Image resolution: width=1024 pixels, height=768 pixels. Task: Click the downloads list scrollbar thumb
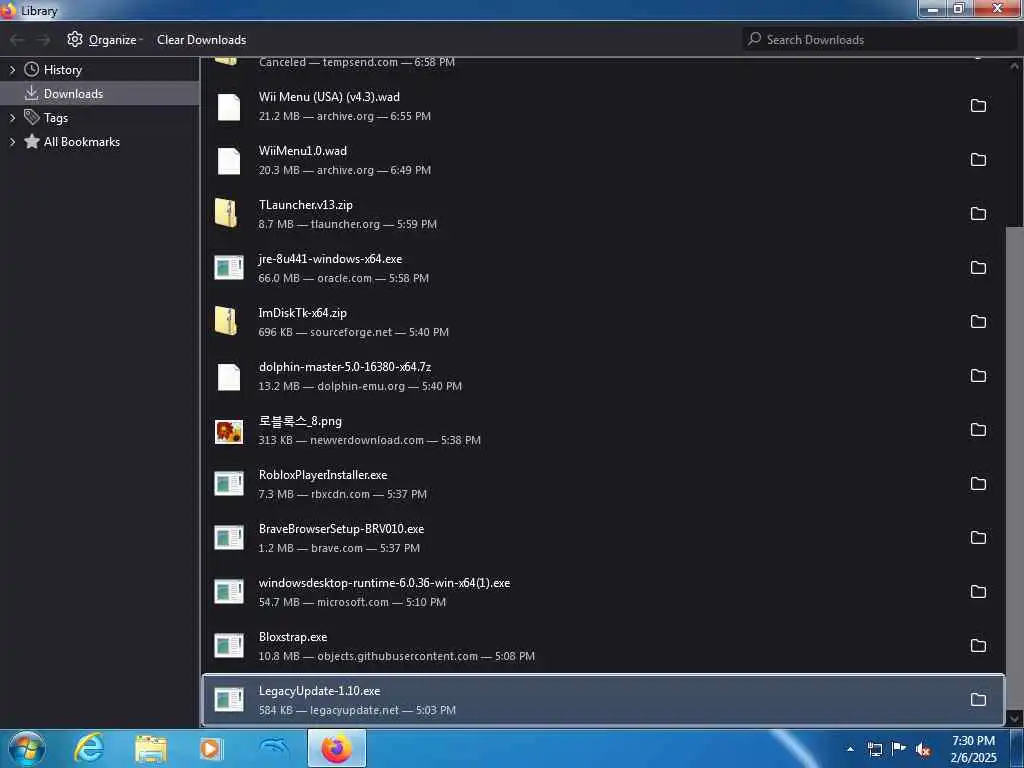(1014, 467)
